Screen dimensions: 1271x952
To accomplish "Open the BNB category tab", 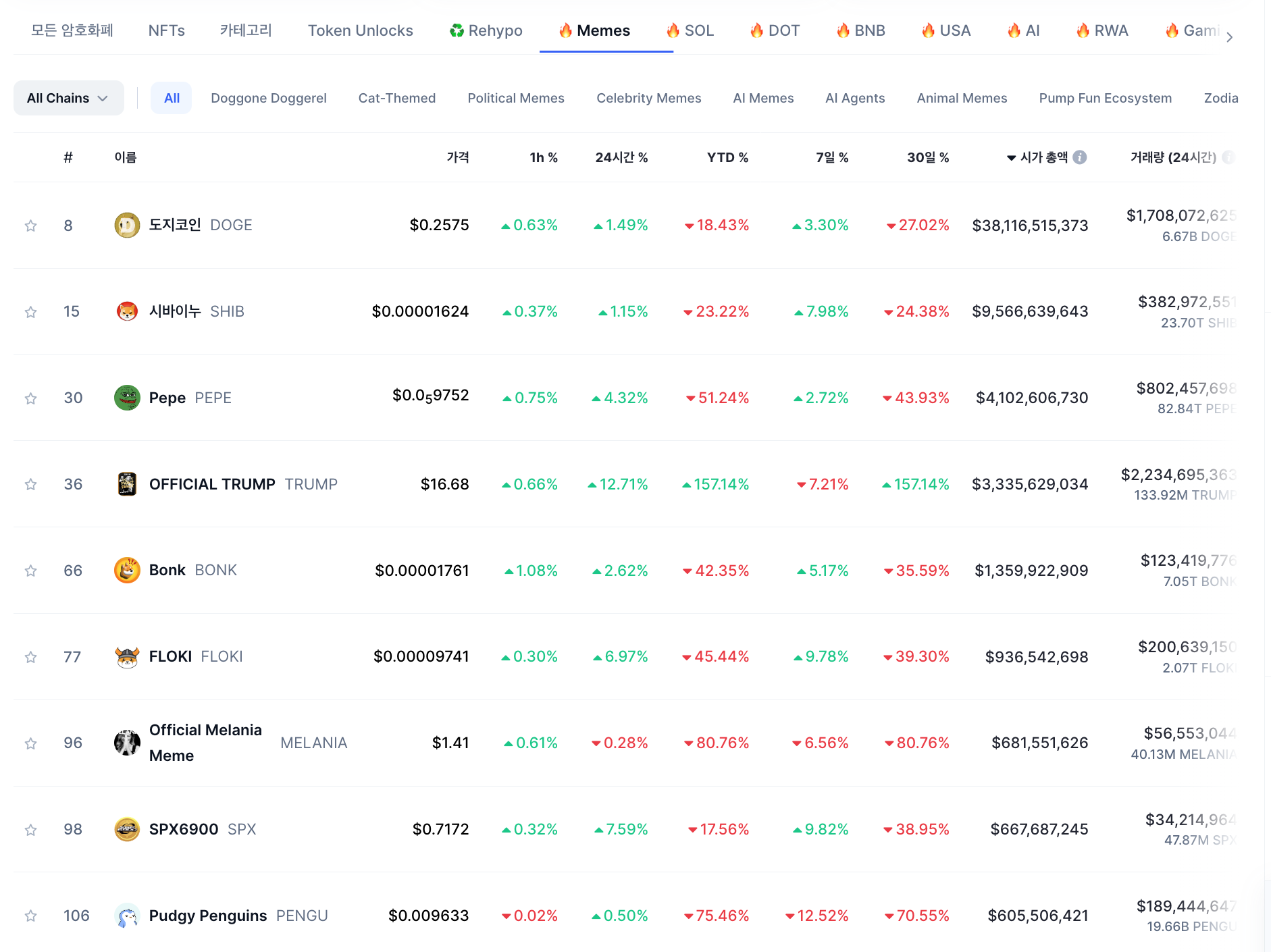I will click(861, 30).
